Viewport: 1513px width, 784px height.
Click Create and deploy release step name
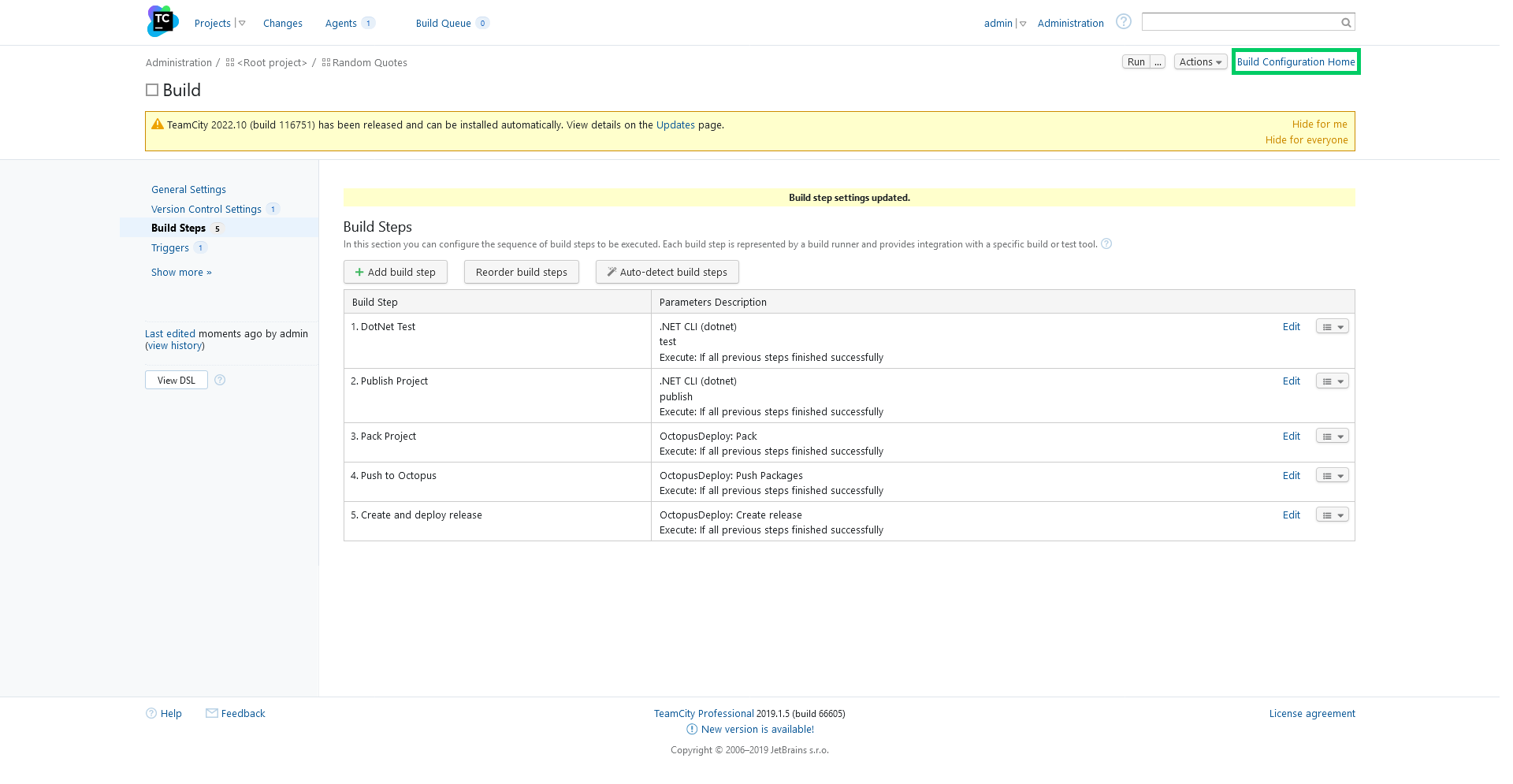pos(422,515)
